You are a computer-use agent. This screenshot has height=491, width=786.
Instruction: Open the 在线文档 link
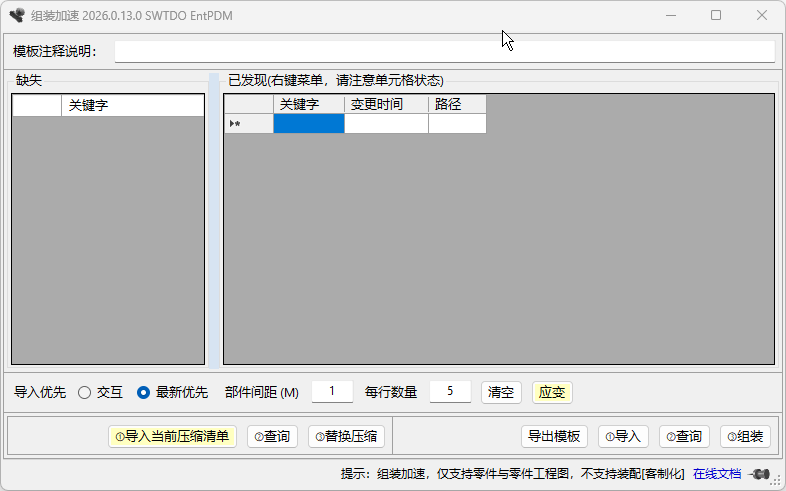click(x=717, y=474)
